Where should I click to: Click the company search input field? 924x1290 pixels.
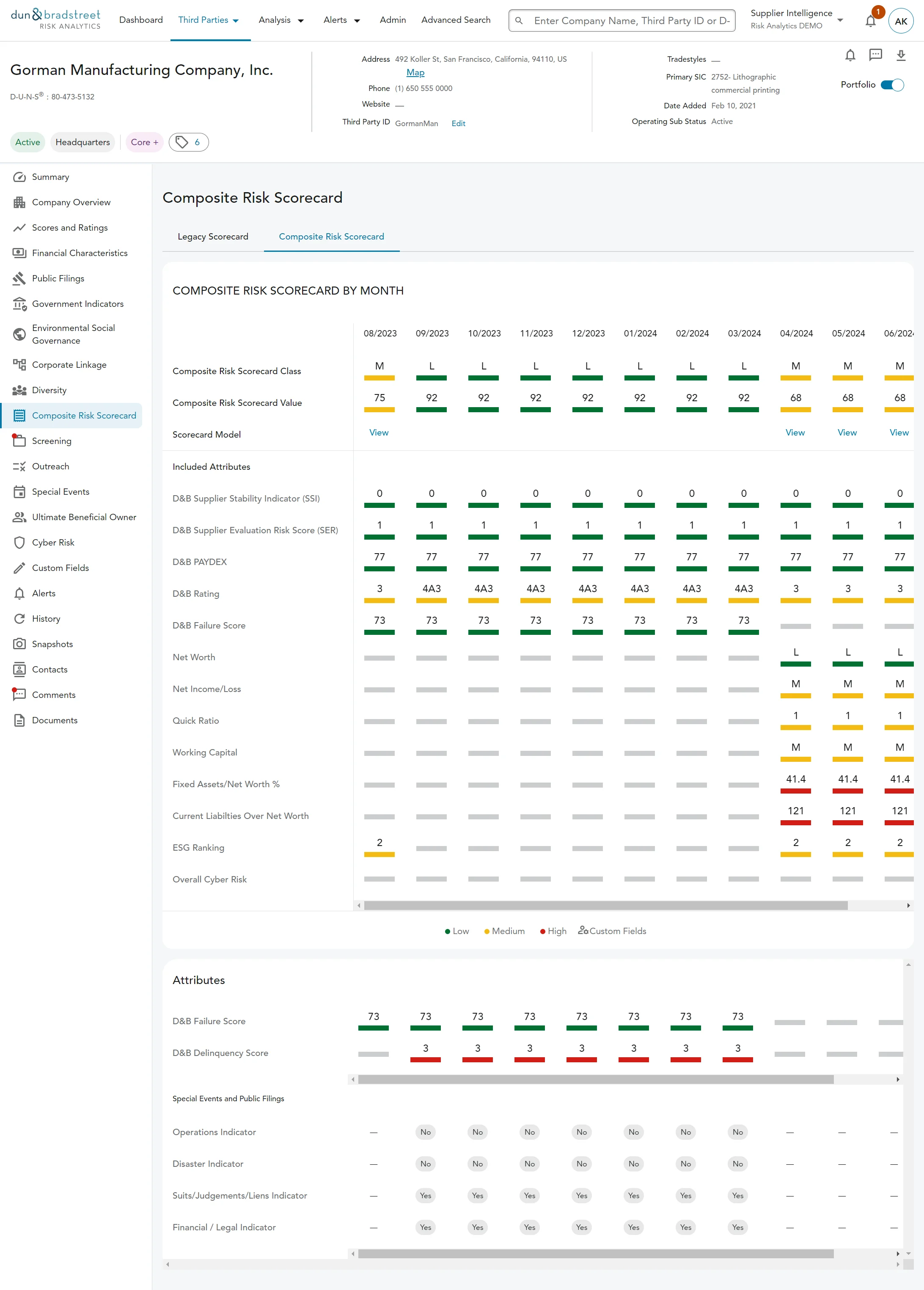tap(631, 21)
